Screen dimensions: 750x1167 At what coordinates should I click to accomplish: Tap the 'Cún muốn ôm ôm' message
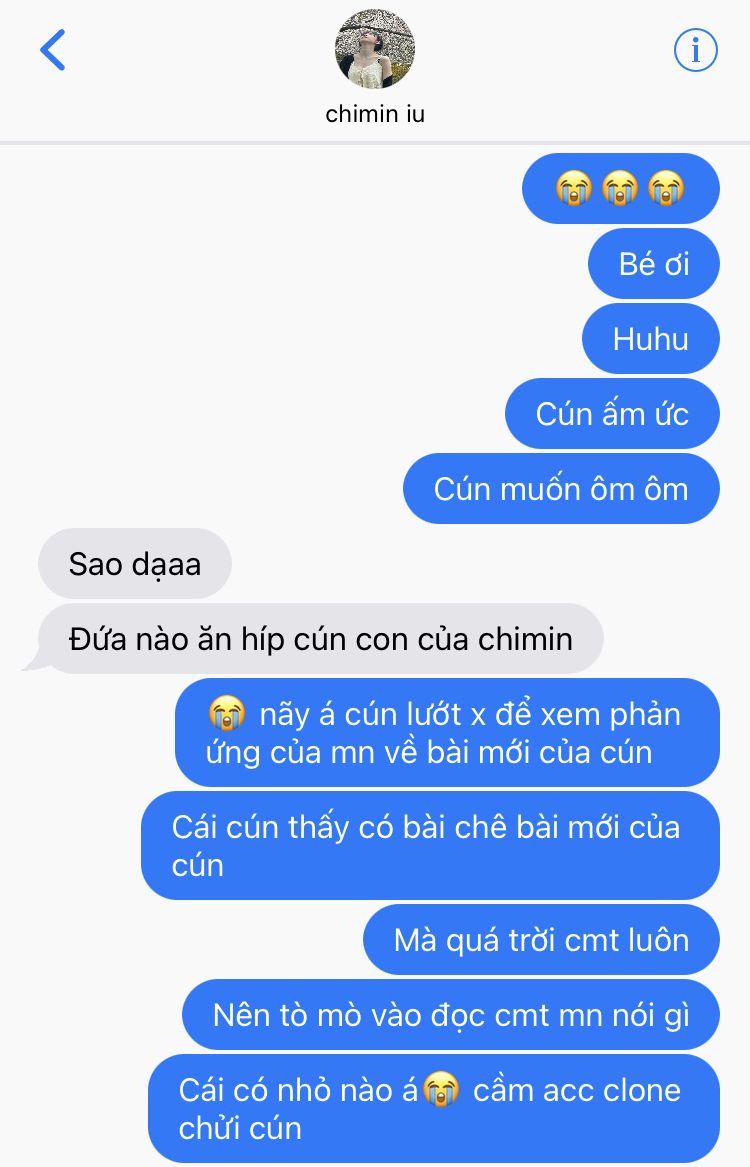(x=561, y=489)
